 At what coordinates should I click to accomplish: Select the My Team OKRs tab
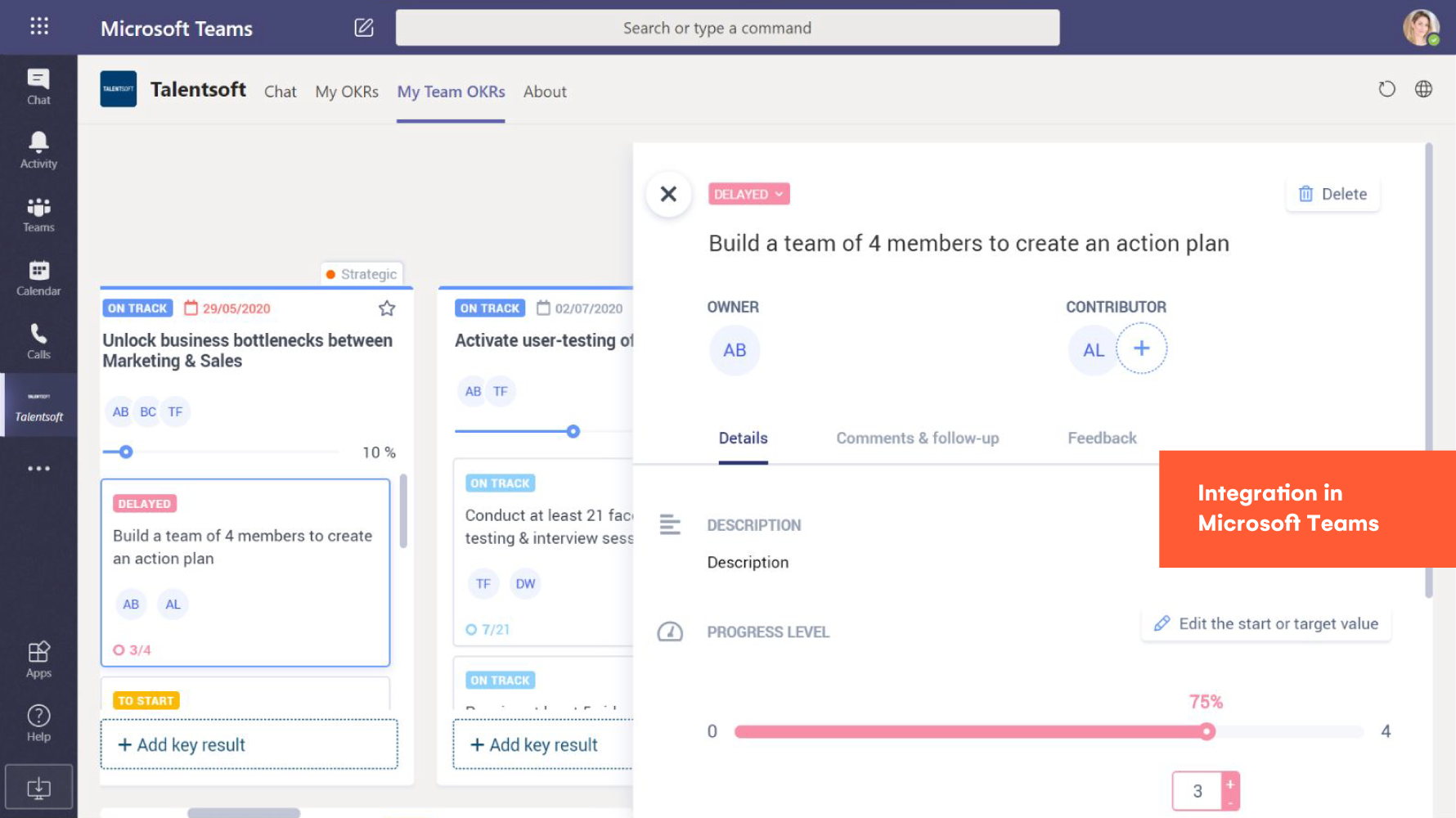451,92
